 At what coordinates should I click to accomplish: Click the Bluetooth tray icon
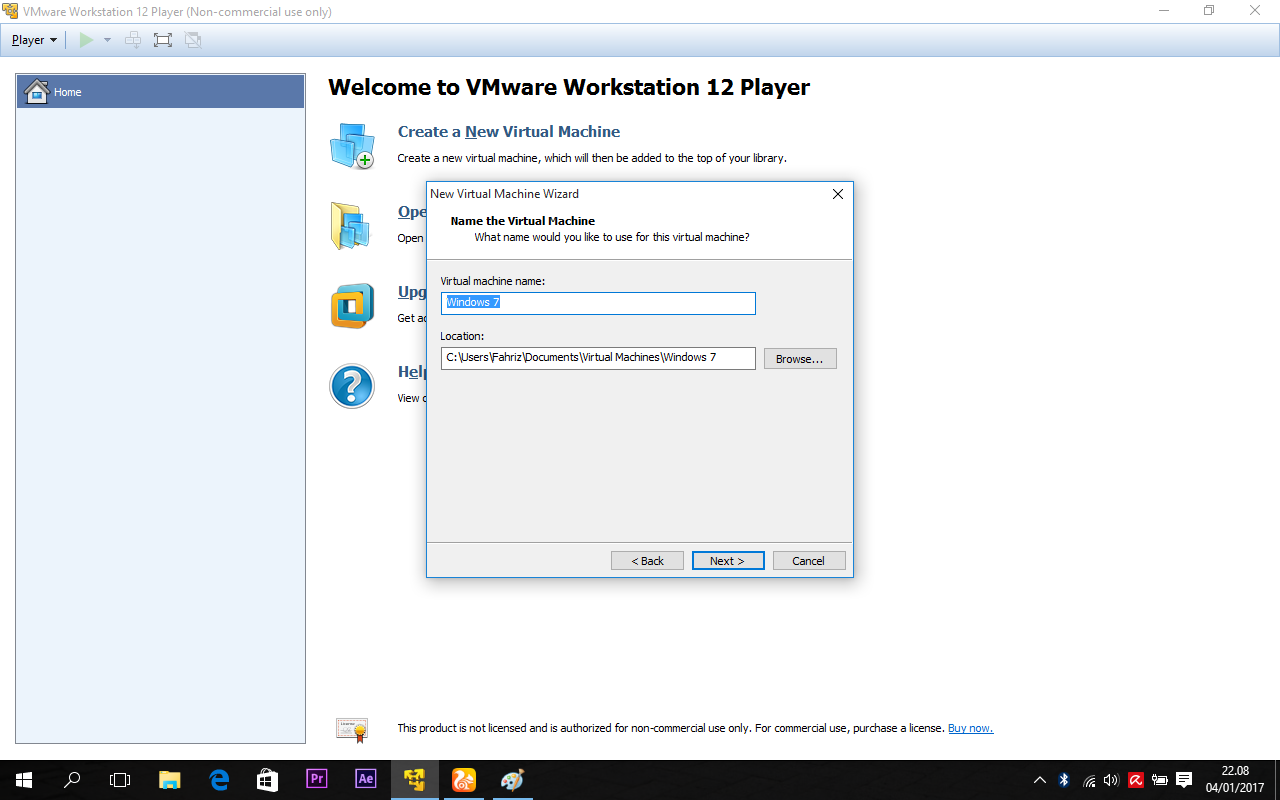pos(1064,780)
